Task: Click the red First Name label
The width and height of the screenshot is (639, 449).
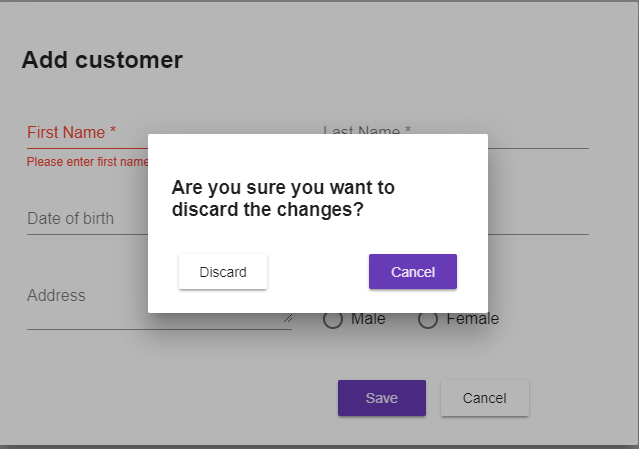Action: click(71, 132)
